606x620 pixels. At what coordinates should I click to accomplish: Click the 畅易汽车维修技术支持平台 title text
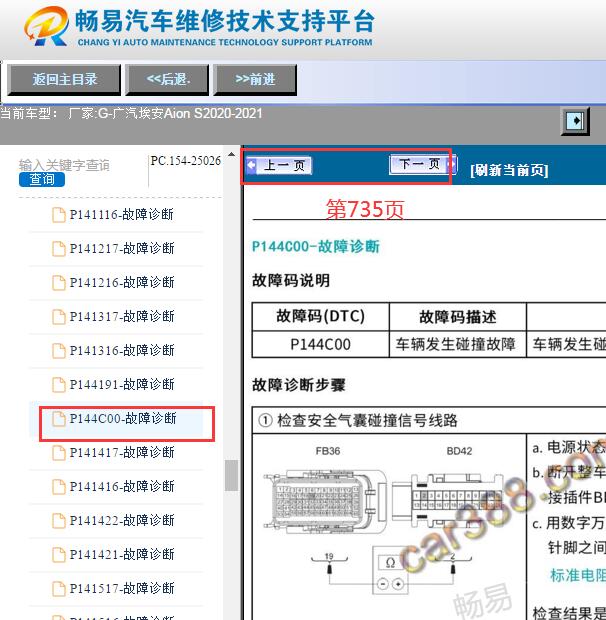pyautogui.click(x=225, y=21)
